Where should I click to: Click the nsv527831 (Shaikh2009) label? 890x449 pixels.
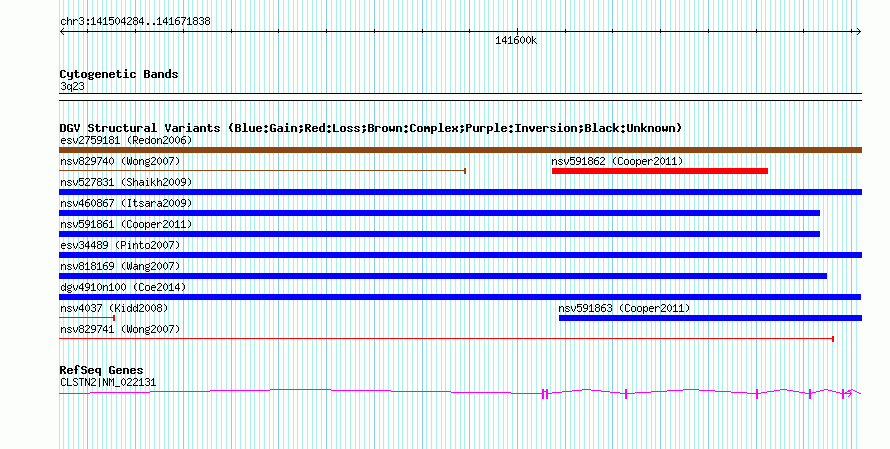tap(126, 182)
